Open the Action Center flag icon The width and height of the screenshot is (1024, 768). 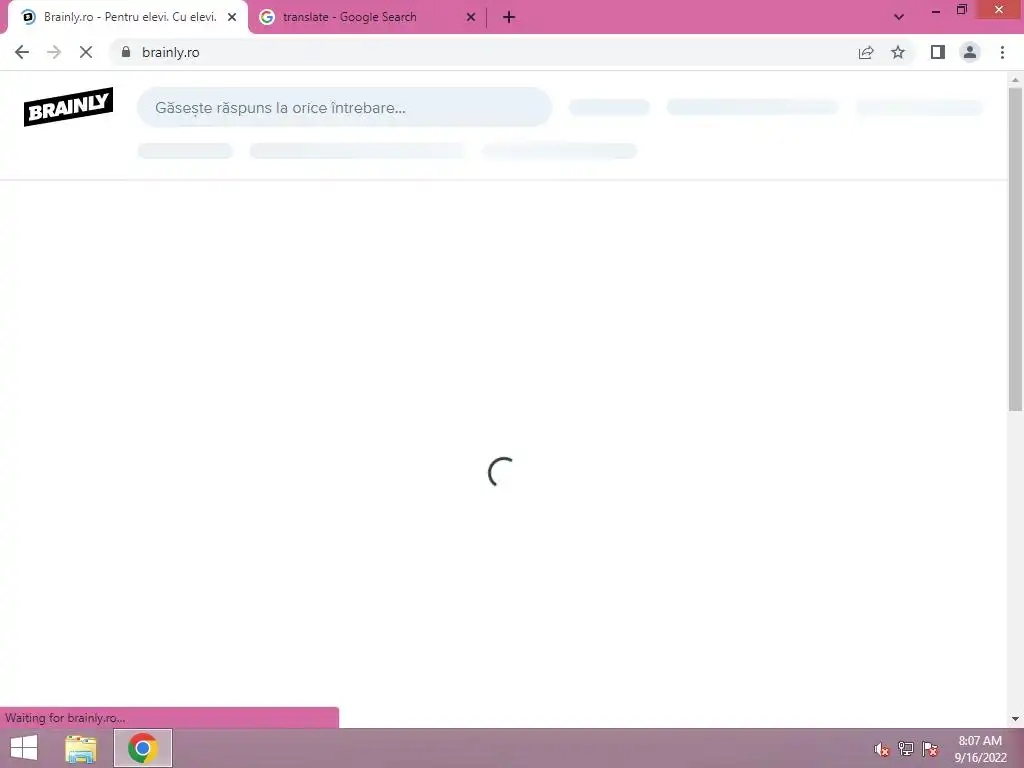pos(930,748)
